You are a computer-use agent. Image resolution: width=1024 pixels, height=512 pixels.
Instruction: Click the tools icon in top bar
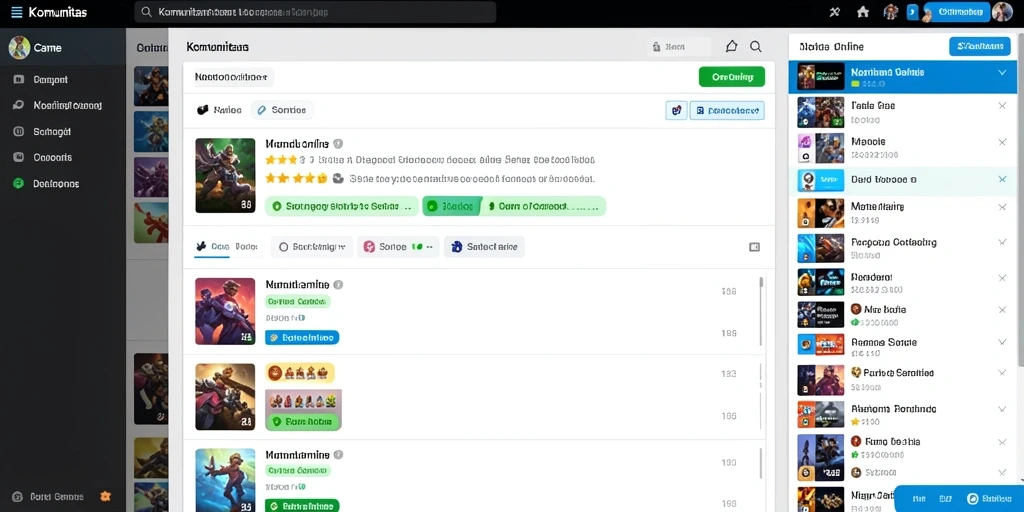click(x=834, y=12)
